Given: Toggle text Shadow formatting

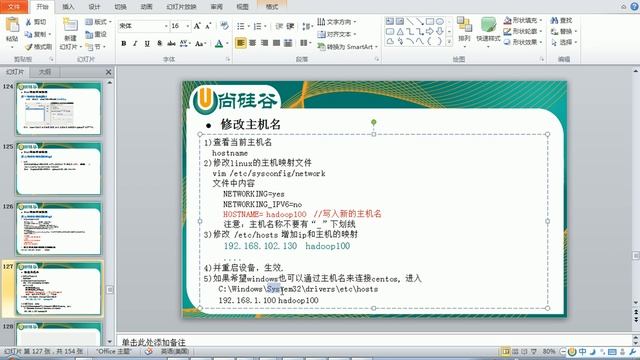Looking at the screenshot, I should pyautogui.click(x=159, y=43).
